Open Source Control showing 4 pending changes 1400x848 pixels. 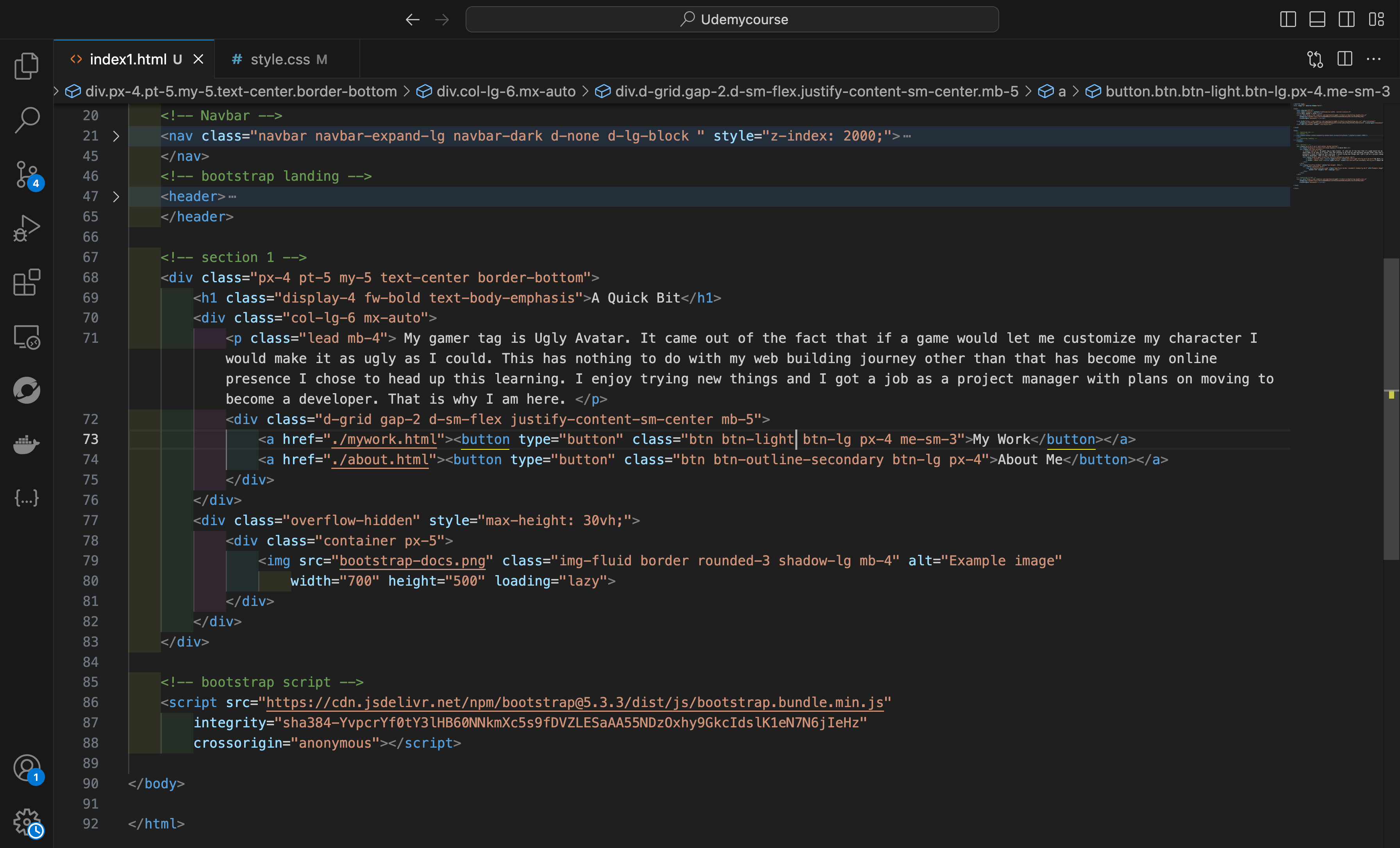pos(26,174)
